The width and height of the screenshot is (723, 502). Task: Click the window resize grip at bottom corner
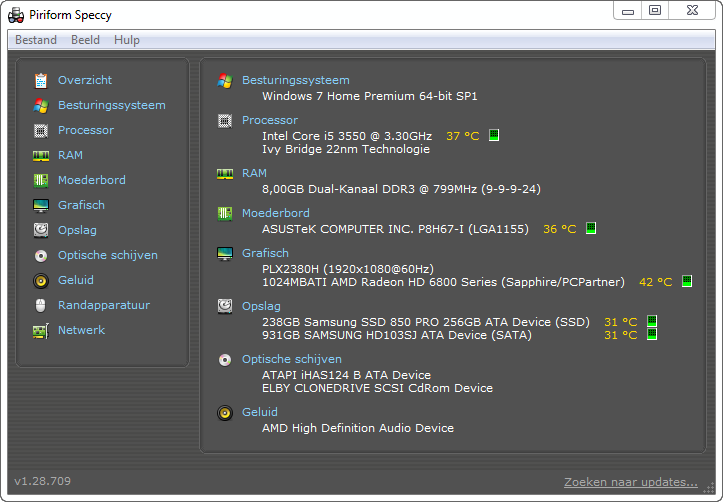pos(709,487)
